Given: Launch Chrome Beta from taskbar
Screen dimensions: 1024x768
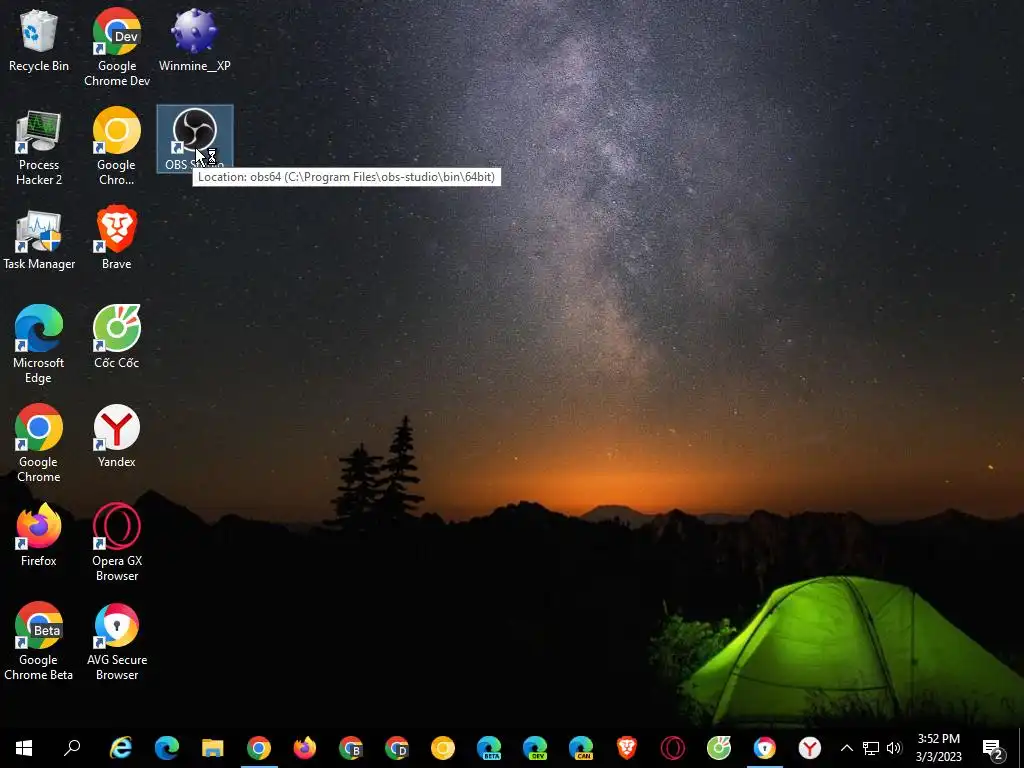Looking at the screenshot, I should 351,748.
